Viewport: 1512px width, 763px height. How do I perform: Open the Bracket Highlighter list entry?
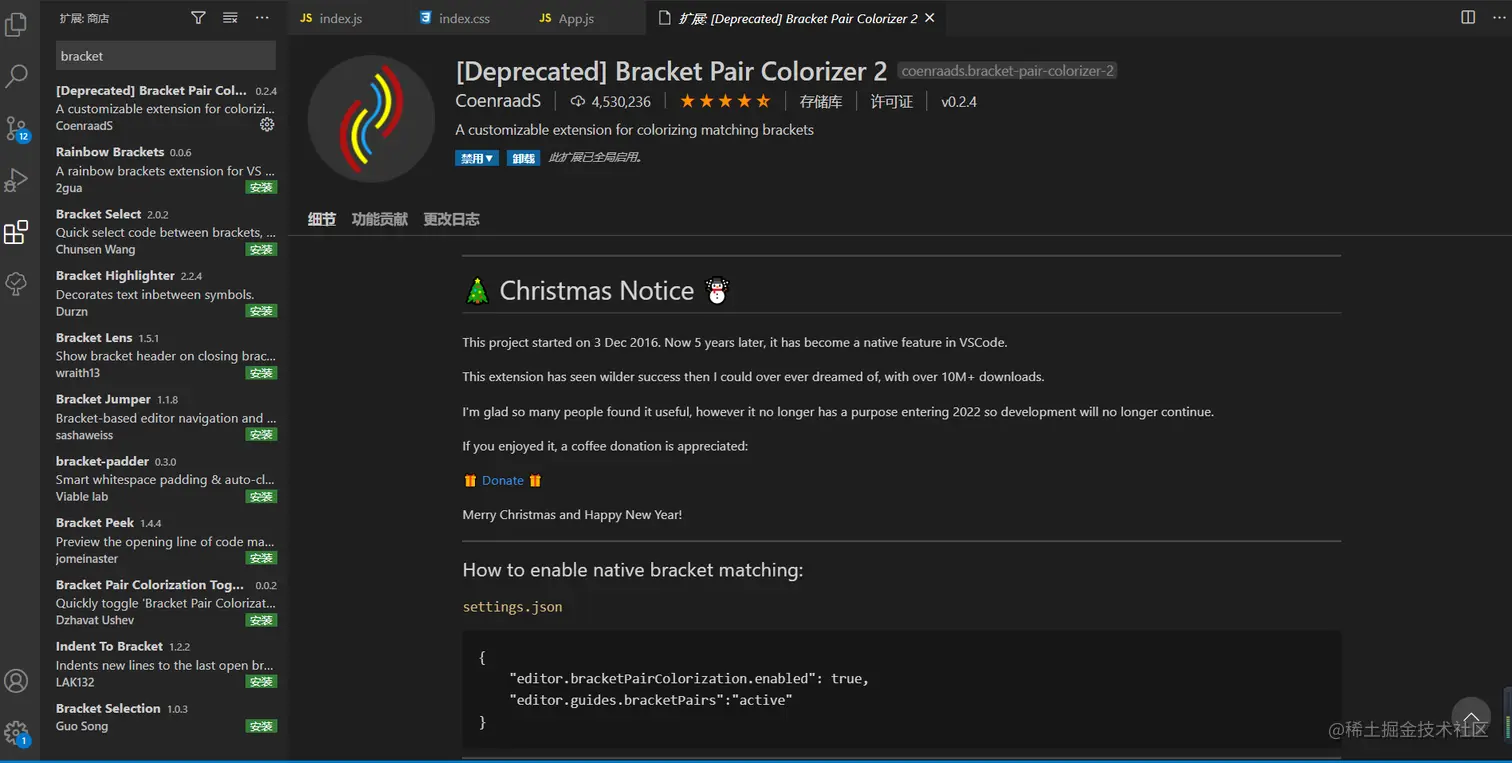click(x=166, y=293)
